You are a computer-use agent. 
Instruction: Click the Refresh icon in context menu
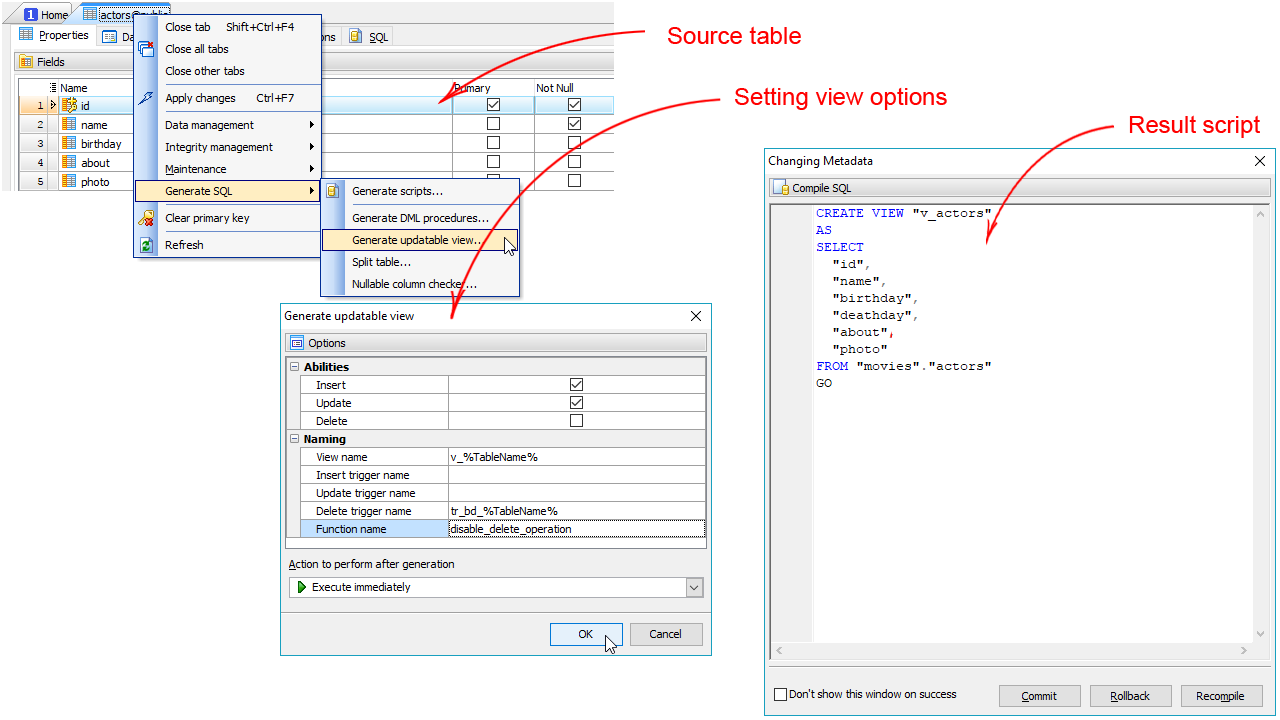(146, 245)
